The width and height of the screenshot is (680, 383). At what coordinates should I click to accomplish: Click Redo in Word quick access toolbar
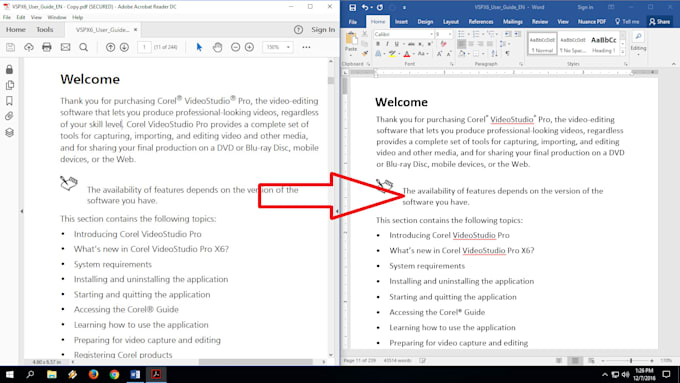tap(380, 7)
